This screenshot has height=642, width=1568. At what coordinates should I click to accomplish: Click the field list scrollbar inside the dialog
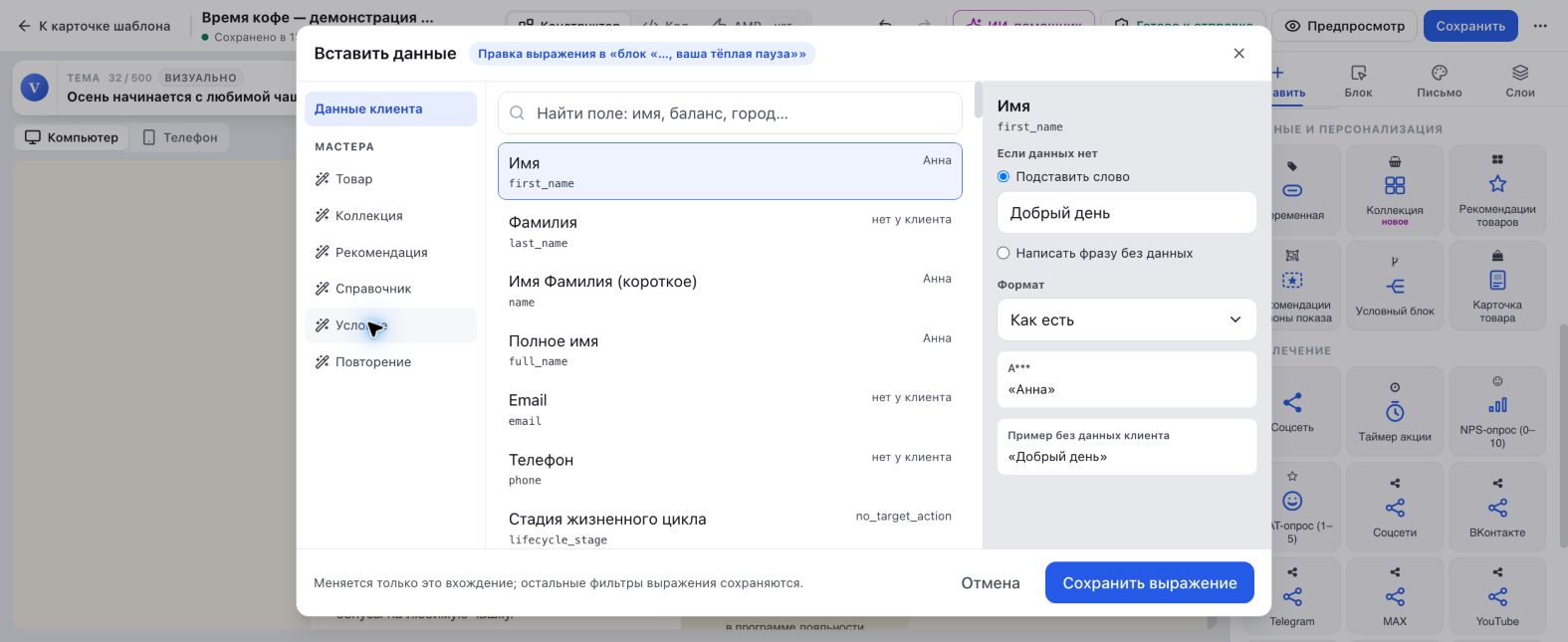click(x=978, y=101)
